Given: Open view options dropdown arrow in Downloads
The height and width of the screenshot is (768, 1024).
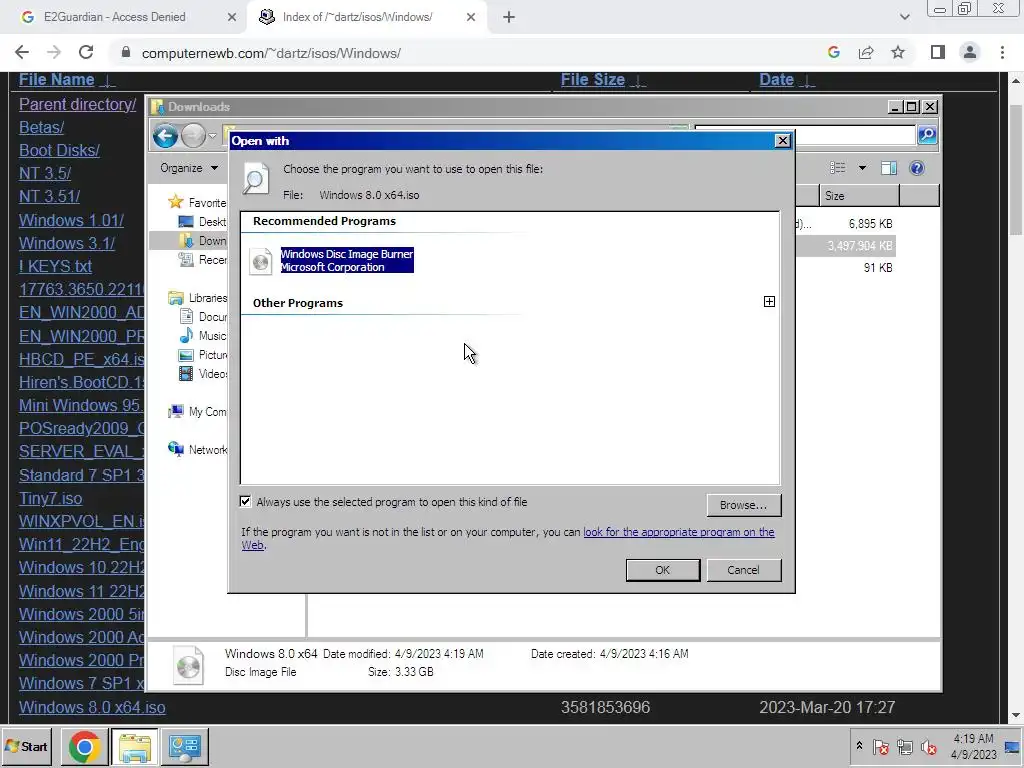Looking at the screenshot, I should [x=862, y=168].
